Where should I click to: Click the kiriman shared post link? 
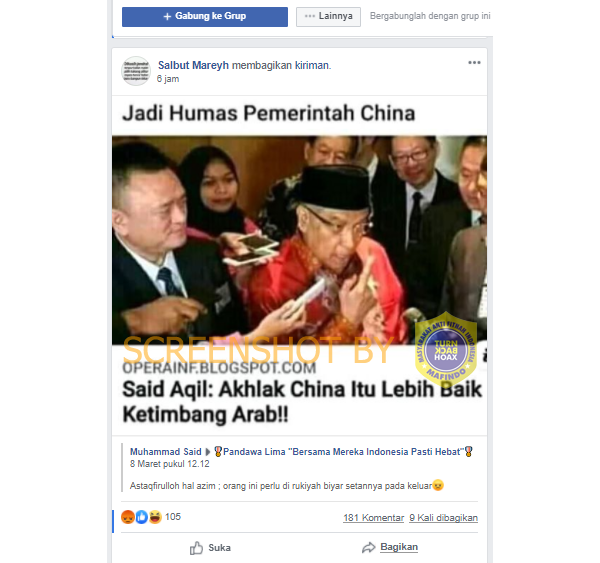[312, 65]
